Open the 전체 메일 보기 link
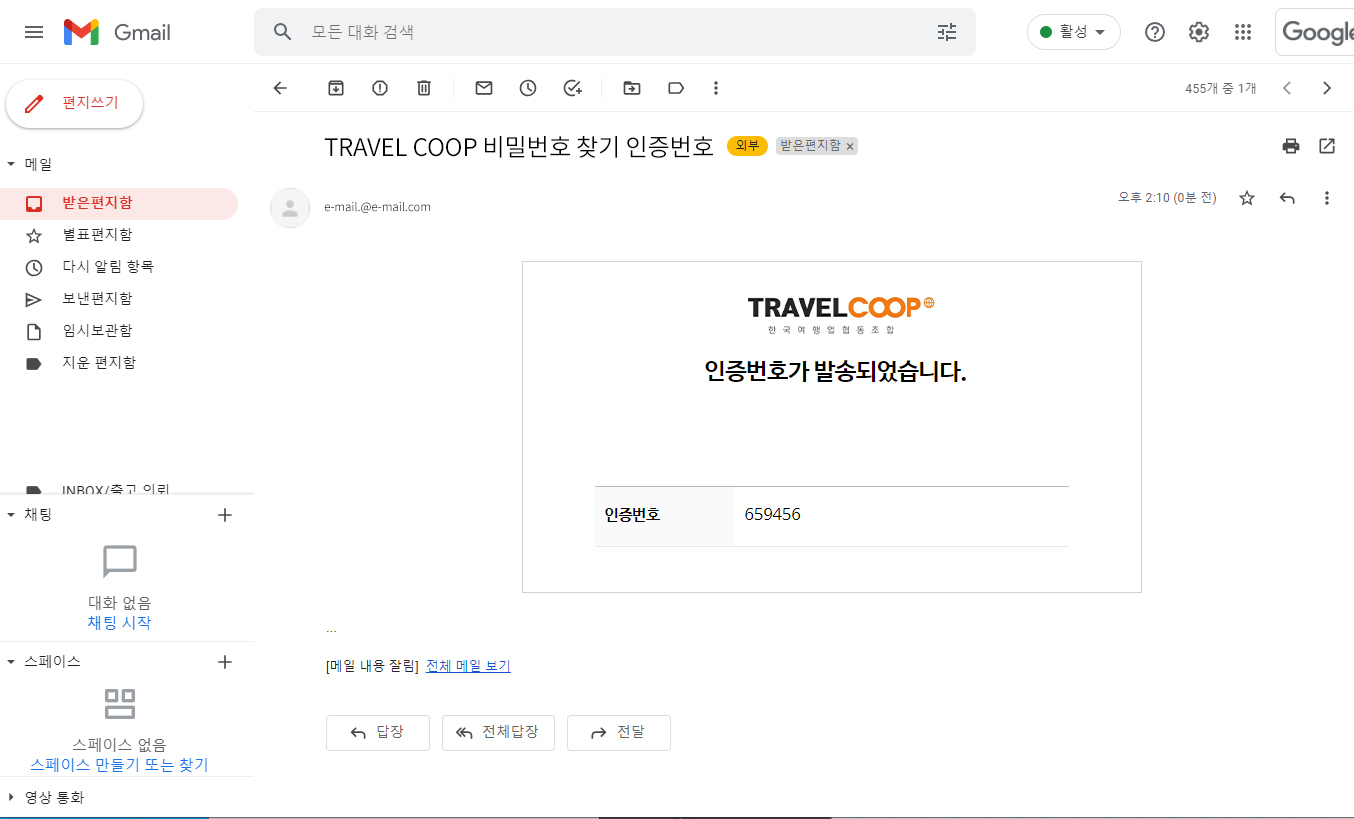1354x819 pixels. click(468, 666)
